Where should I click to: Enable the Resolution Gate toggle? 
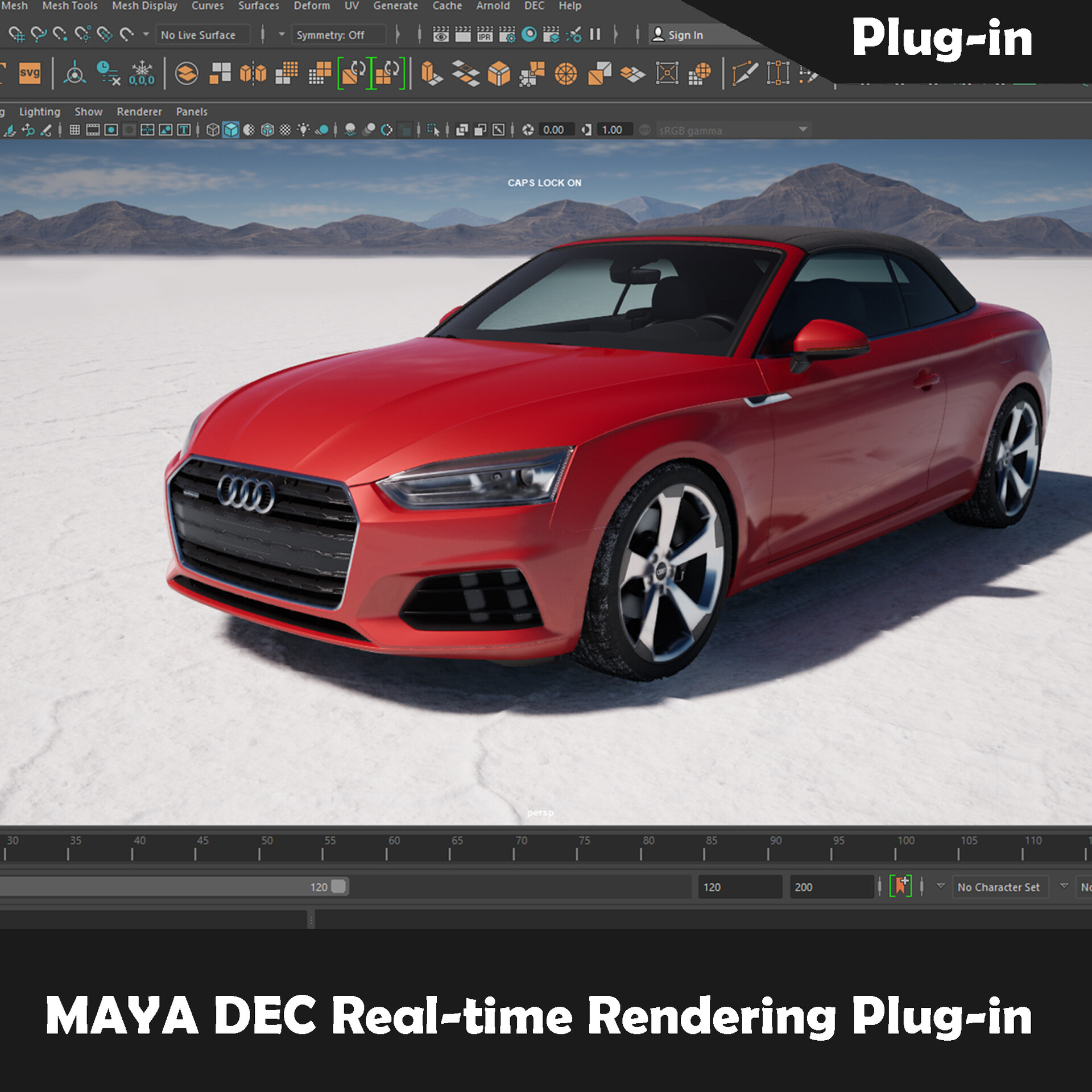111,130
